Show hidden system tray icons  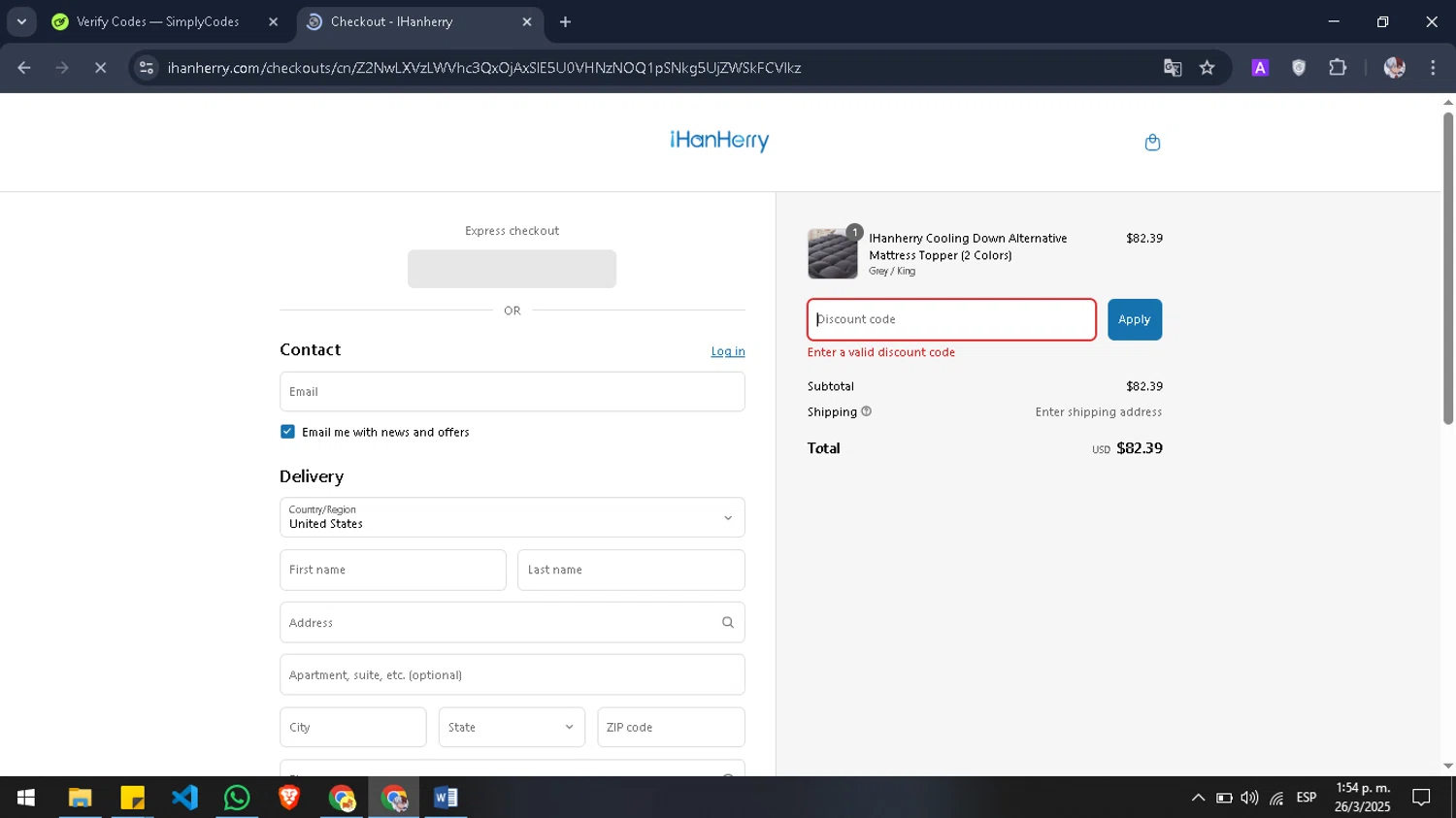[x=1198, y=798]
